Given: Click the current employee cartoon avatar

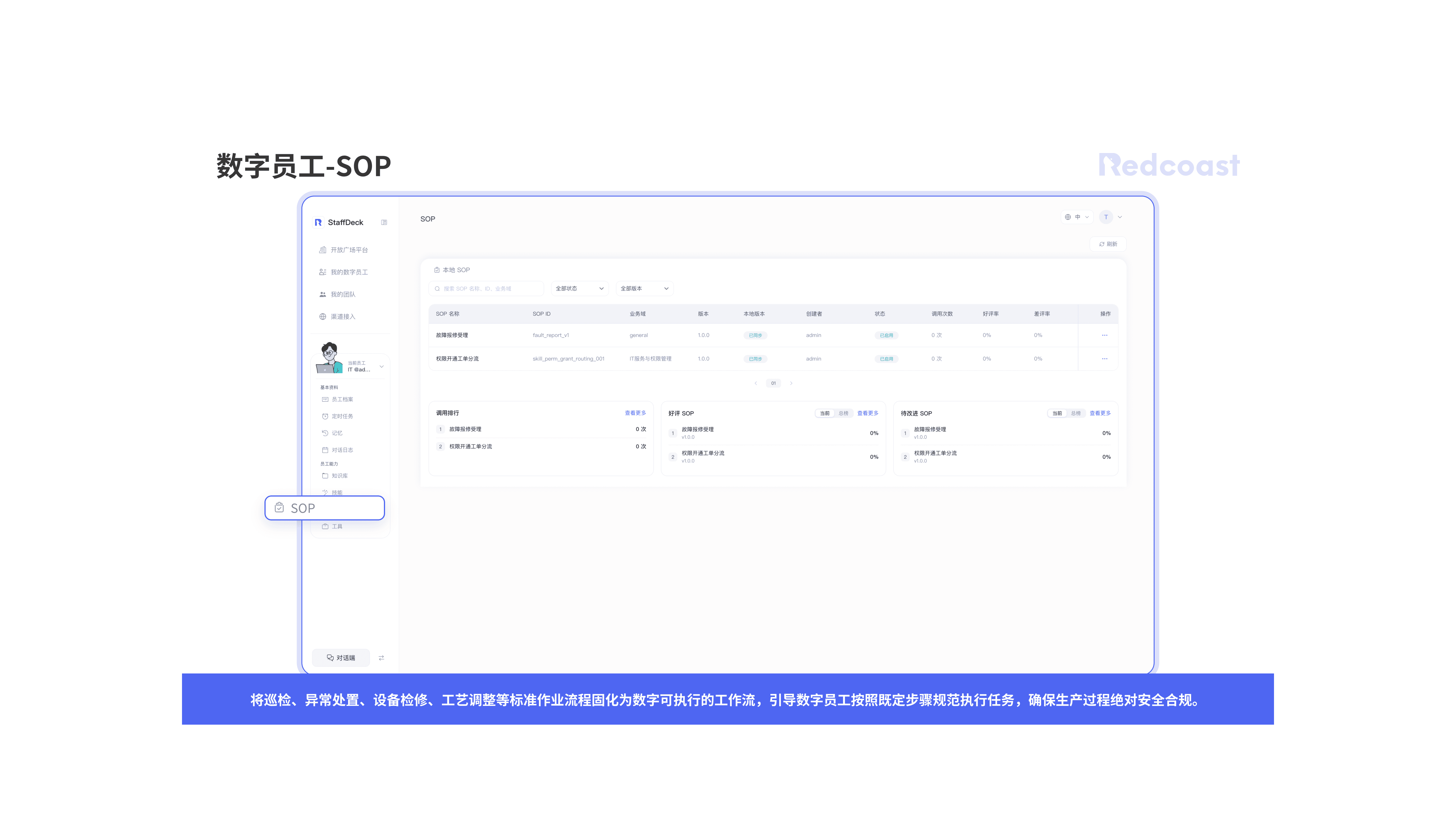Looking at the screenshot, I should pyautogui.click(x=329, y=358).
